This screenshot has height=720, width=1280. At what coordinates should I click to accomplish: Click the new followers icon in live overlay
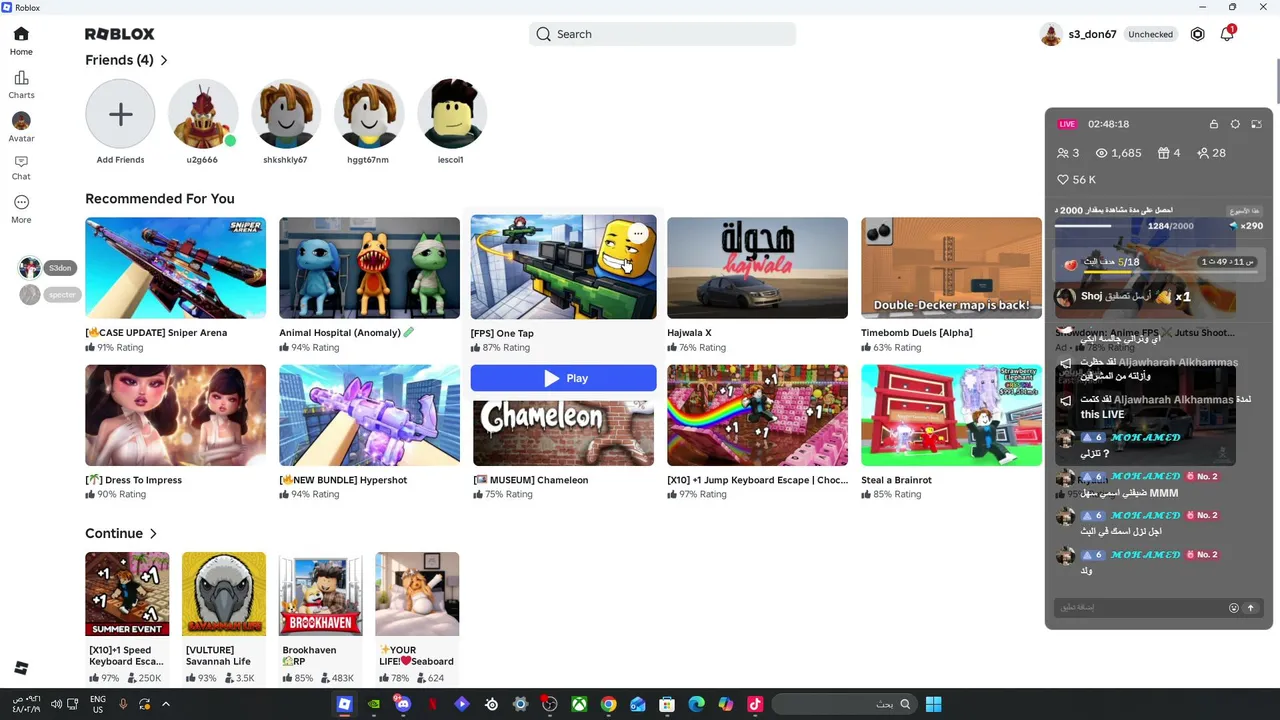tap(1203, 153)
